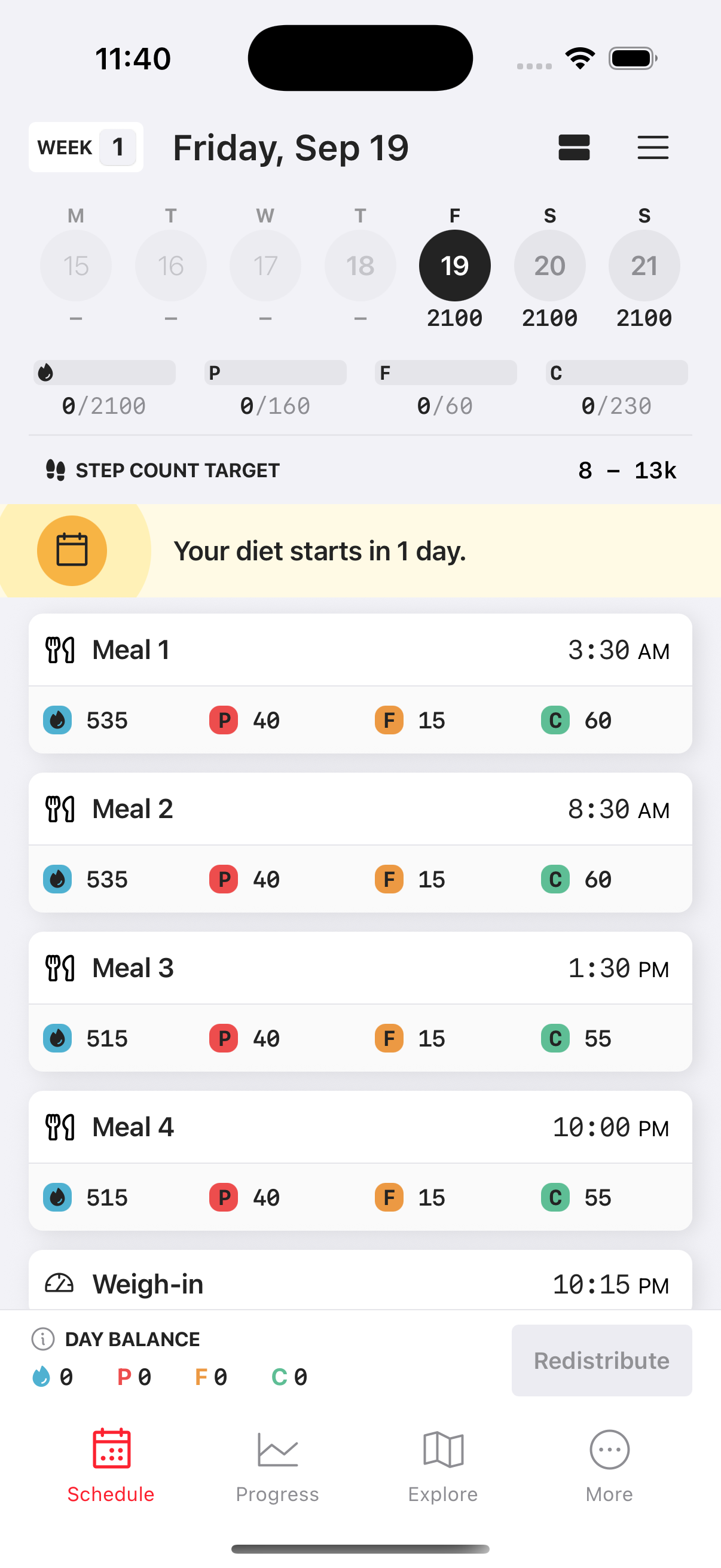
Task: Tap the Meal 1 fork-and-knife icon
Action: click(60, 650)
